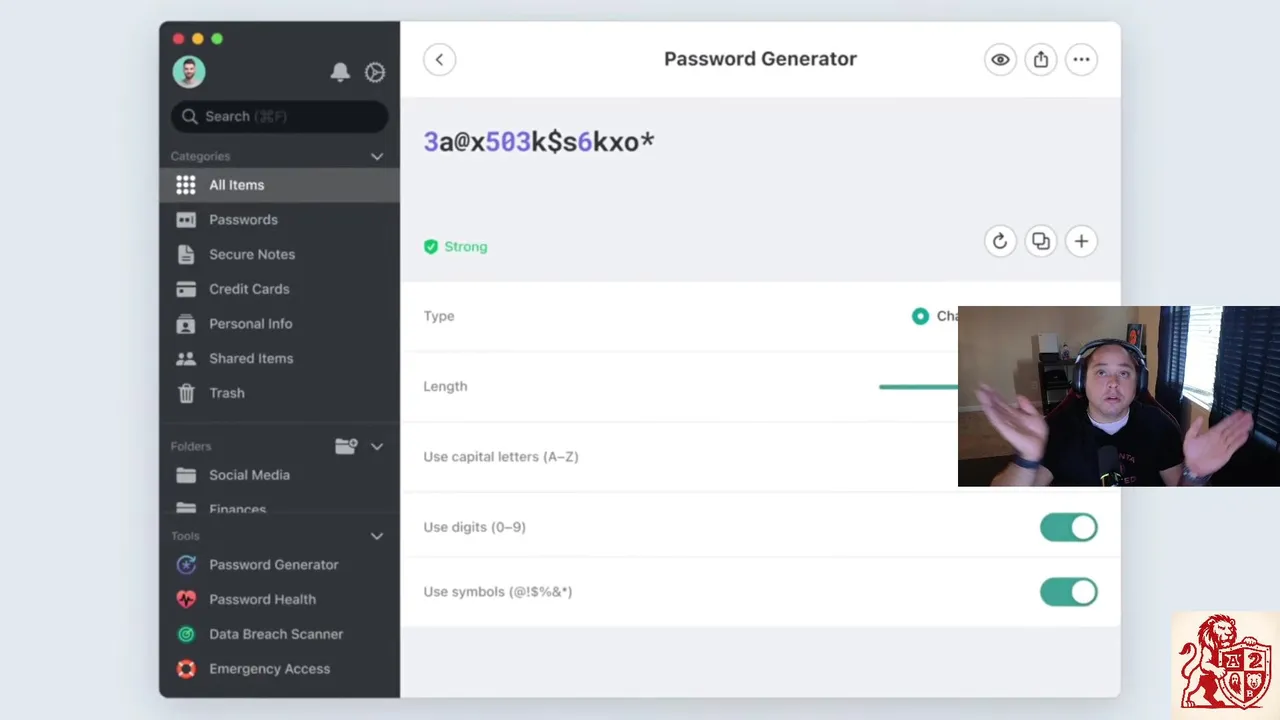Open Password Health in sidebar
This screenshot has width=1280, height=720.
pyautogui.click(x=262, y=599)
